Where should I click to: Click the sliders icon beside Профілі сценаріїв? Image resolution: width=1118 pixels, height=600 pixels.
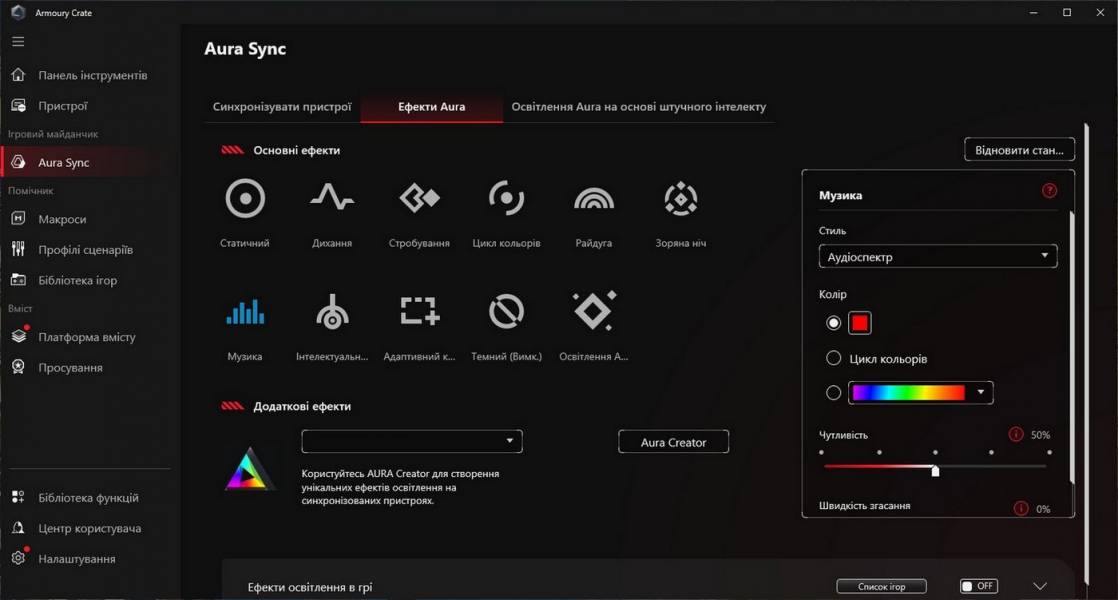(19, 249)
